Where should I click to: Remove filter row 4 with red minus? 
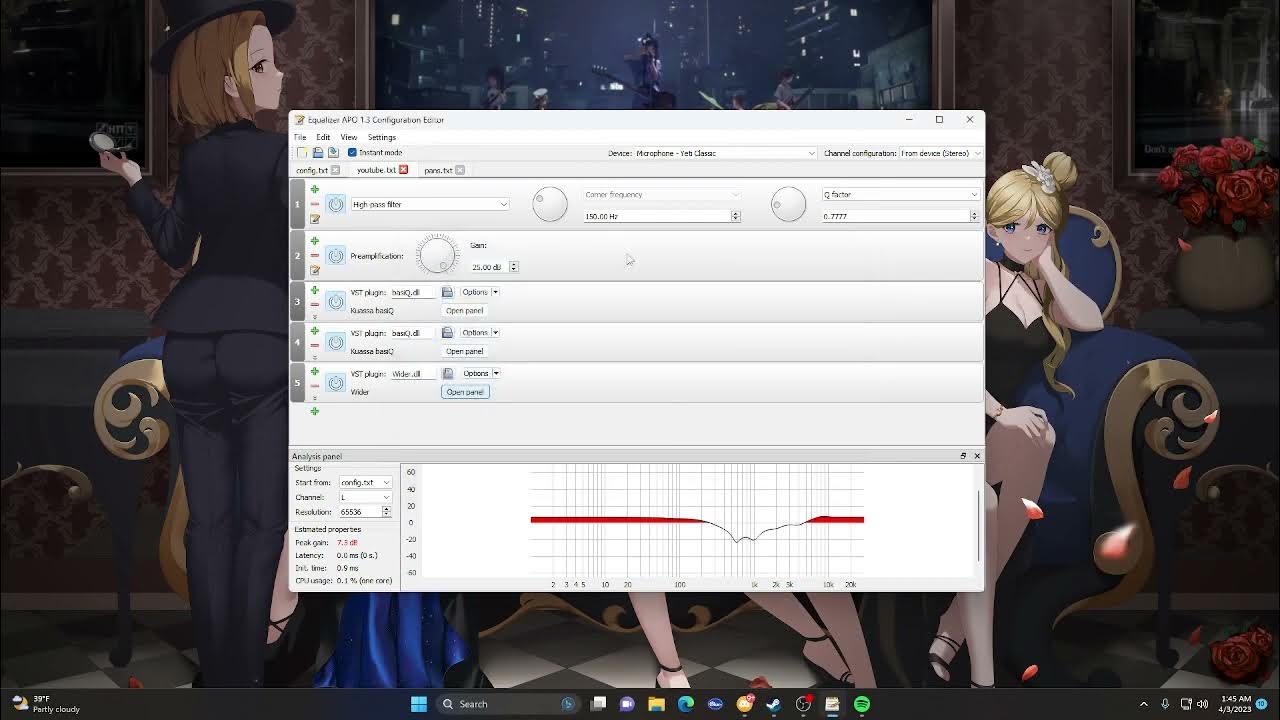pyautogui.click(x=315, y=345)
